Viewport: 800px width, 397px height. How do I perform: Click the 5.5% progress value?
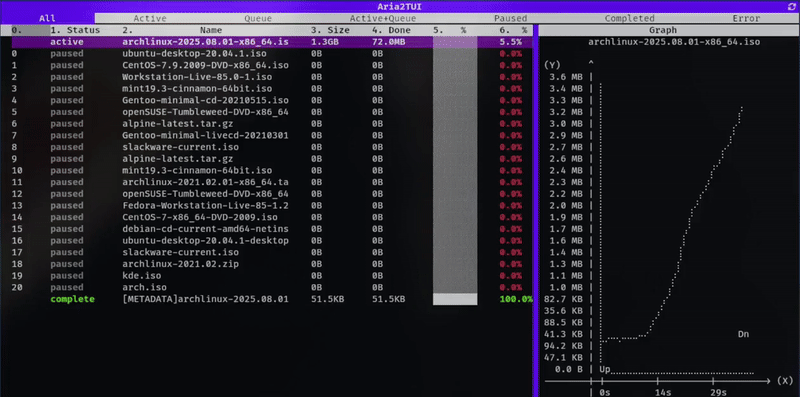pyautogui.click(x=511, y=42)
